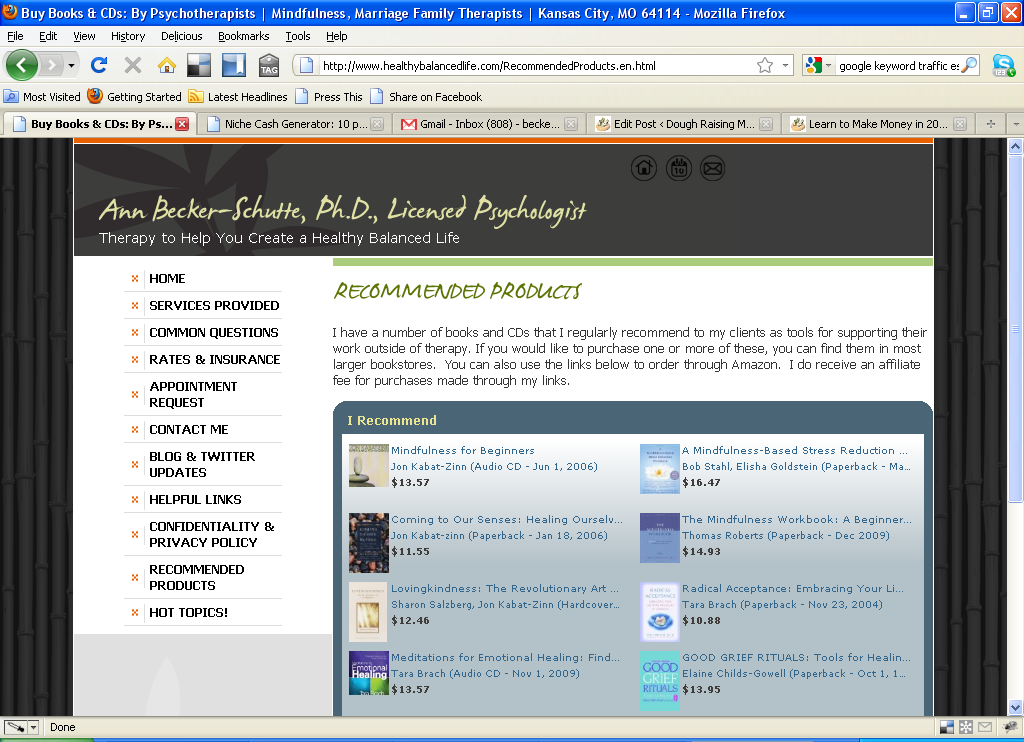Switch to the Edit Post Dough Raising tab
This screenshot has width=1024, height=742.
coord(684,124)
